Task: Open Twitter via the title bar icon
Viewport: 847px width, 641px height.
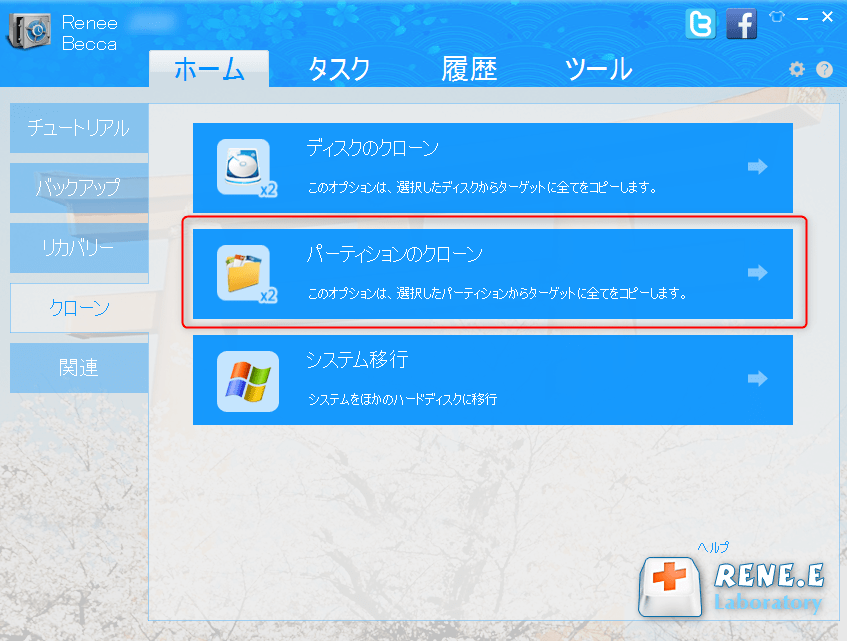Action: (700, 24)
